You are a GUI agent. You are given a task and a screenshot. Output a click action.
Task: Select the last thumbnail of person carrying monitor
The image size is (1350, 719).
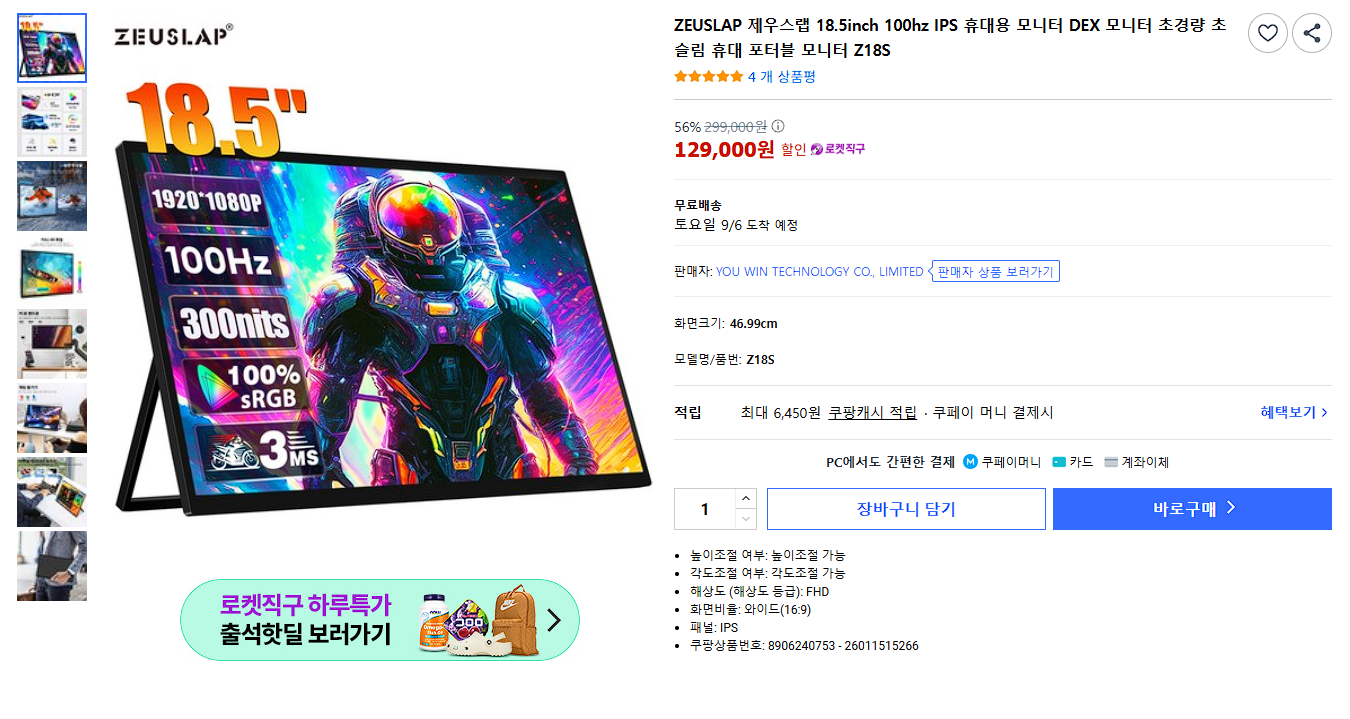(52, 566)
